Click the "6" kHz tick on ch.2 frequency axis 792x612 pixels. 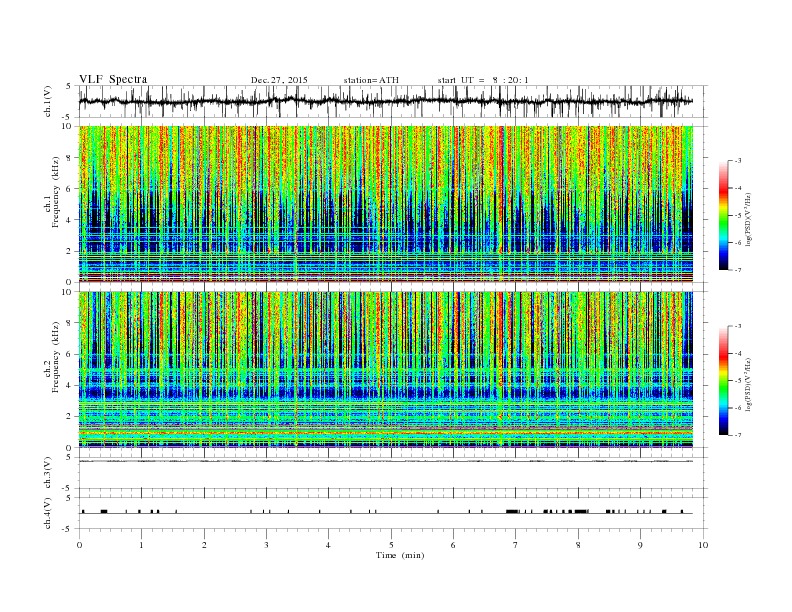pyautogui.click(x=70, y=354)
